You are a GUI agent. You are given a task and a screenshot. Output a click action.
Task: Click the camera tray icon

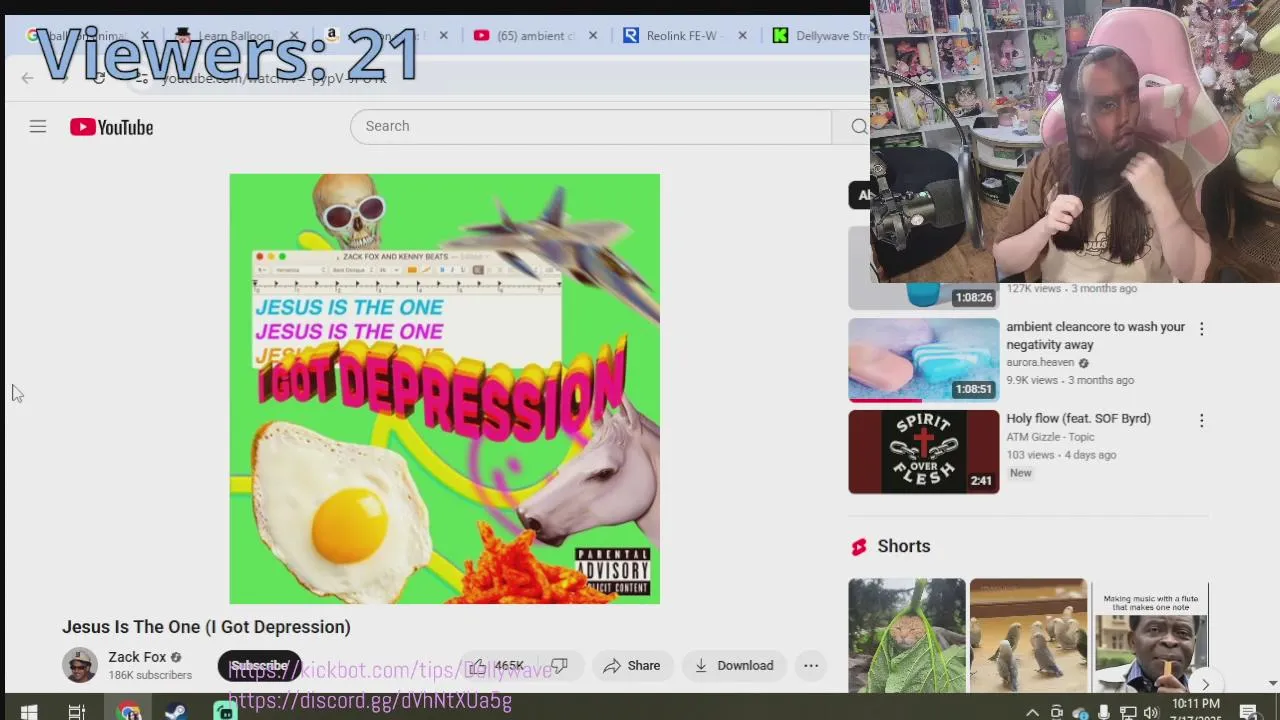point(1056,712)
